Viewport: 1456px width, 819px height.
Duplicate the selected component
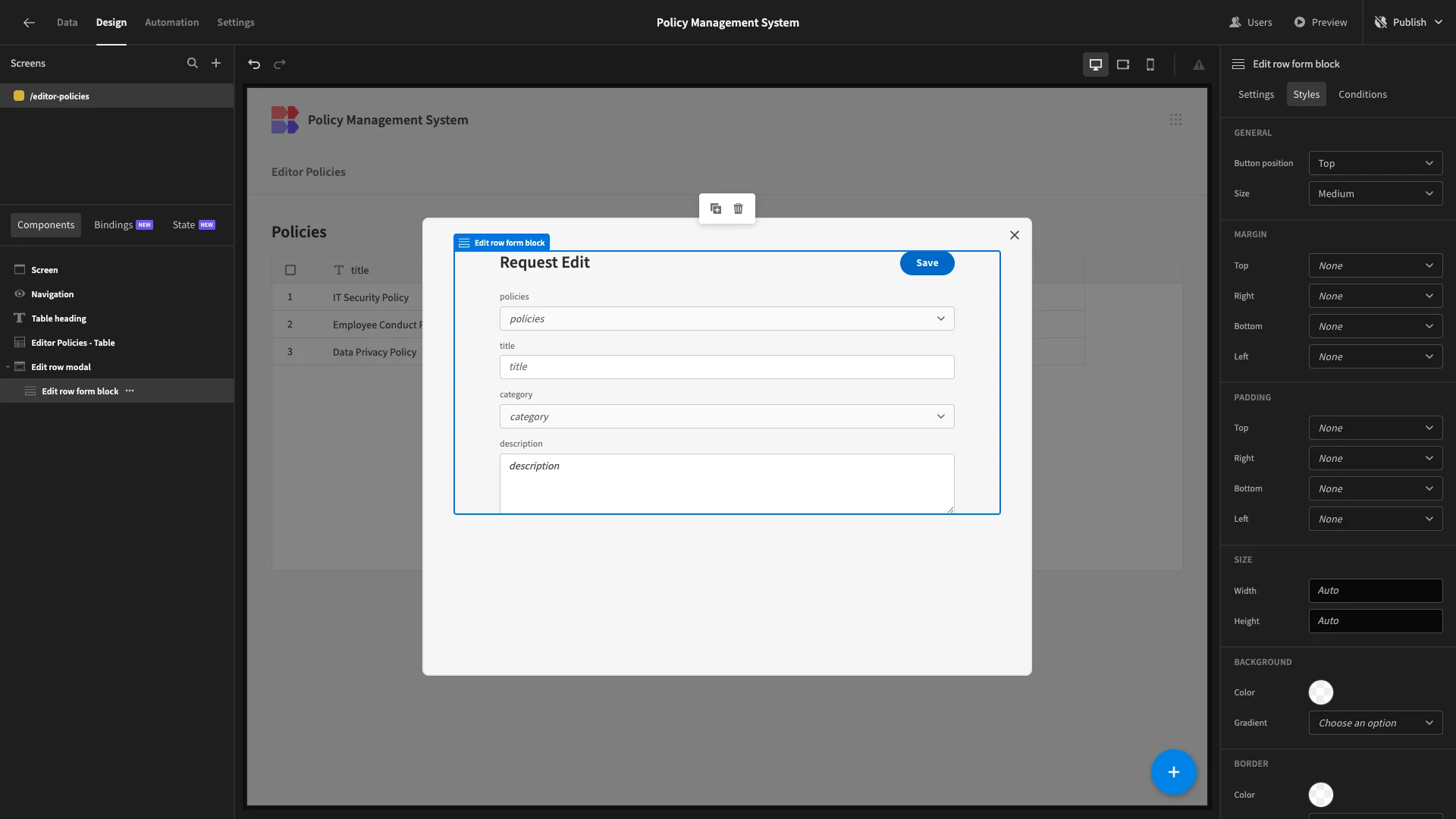click(x=716, y=209)
